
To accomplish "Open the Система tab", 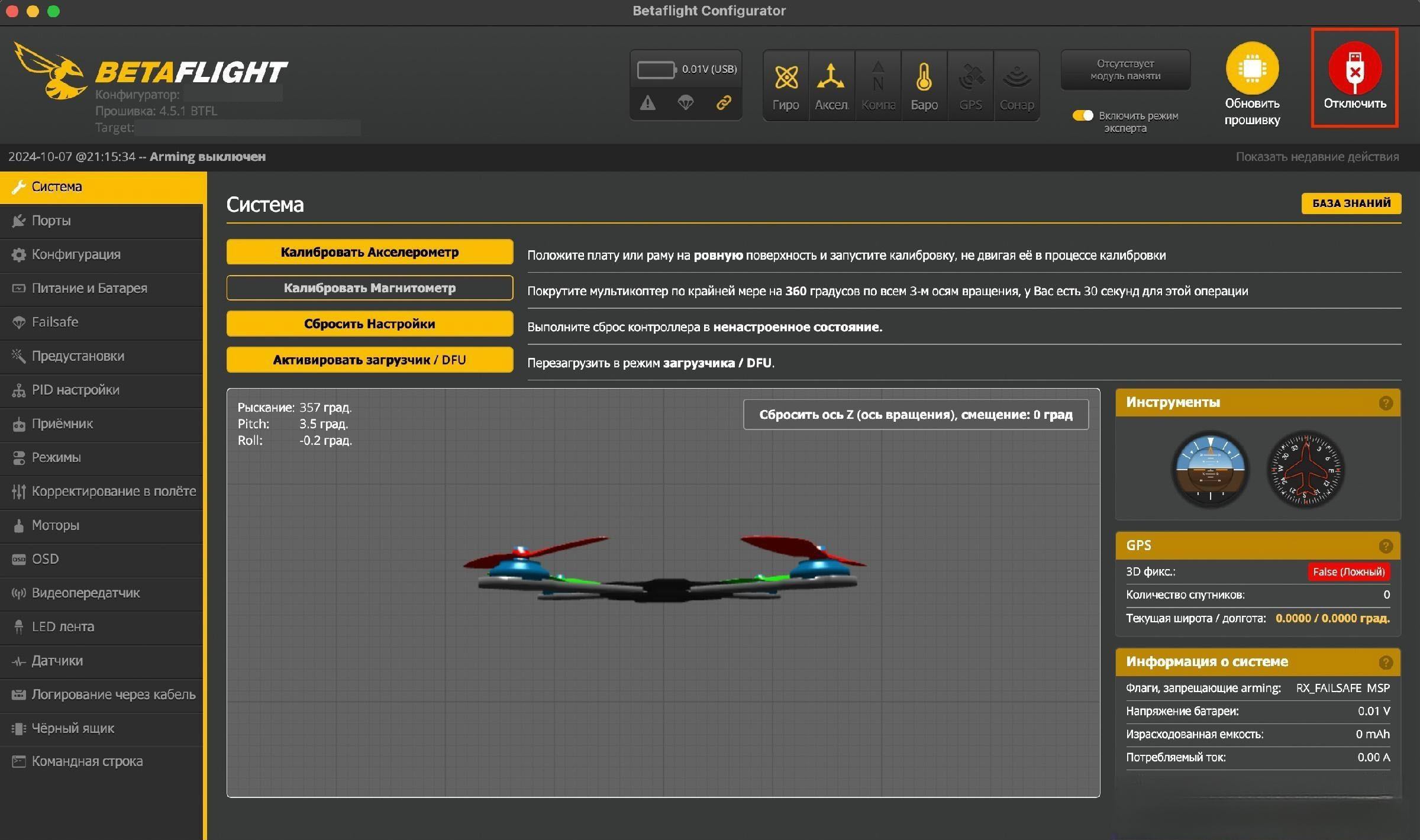I will point(102,187).
